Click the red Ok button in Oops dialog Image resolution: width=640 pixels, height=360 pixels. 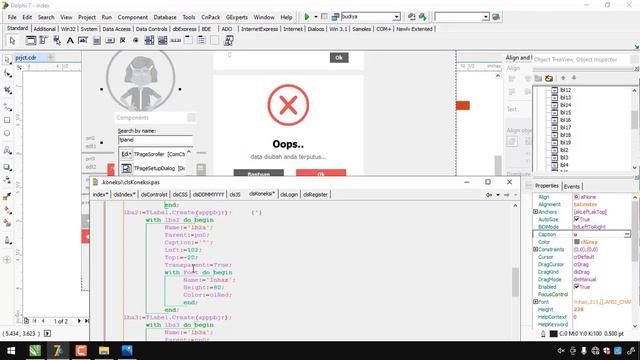tap(321, 173)
